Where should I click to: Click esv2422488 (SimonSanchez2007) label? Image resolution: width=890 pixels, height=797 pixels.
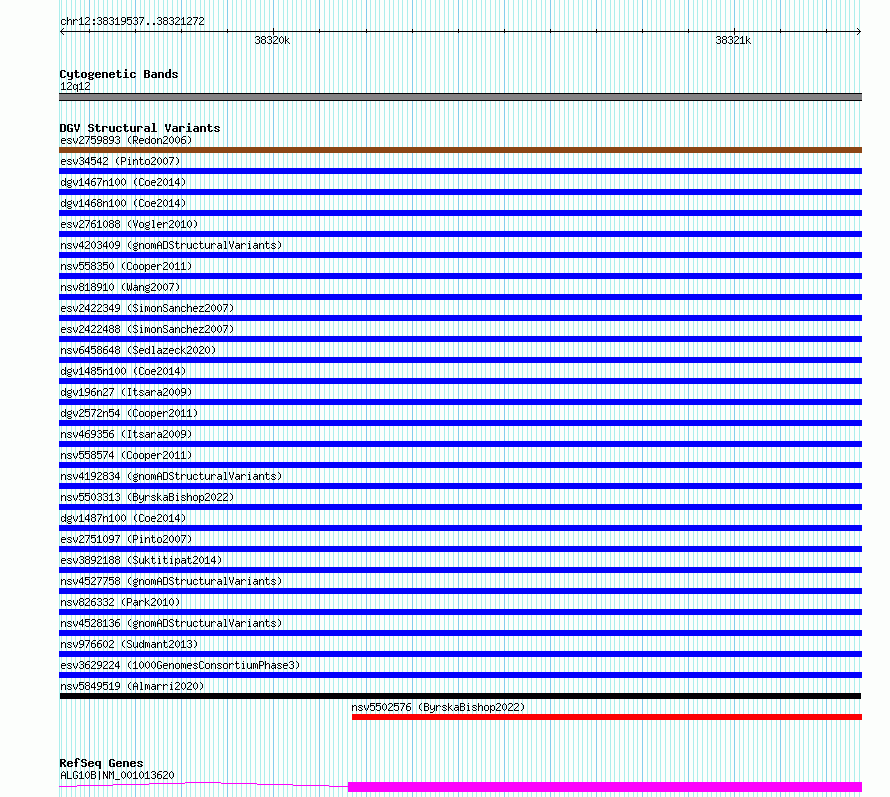[x=147, y=329]
